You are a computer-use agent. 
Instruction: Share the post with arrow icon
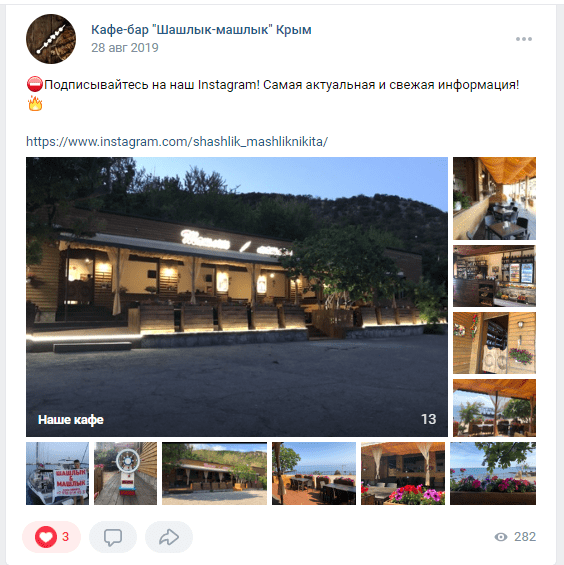[x=169, y=537]
